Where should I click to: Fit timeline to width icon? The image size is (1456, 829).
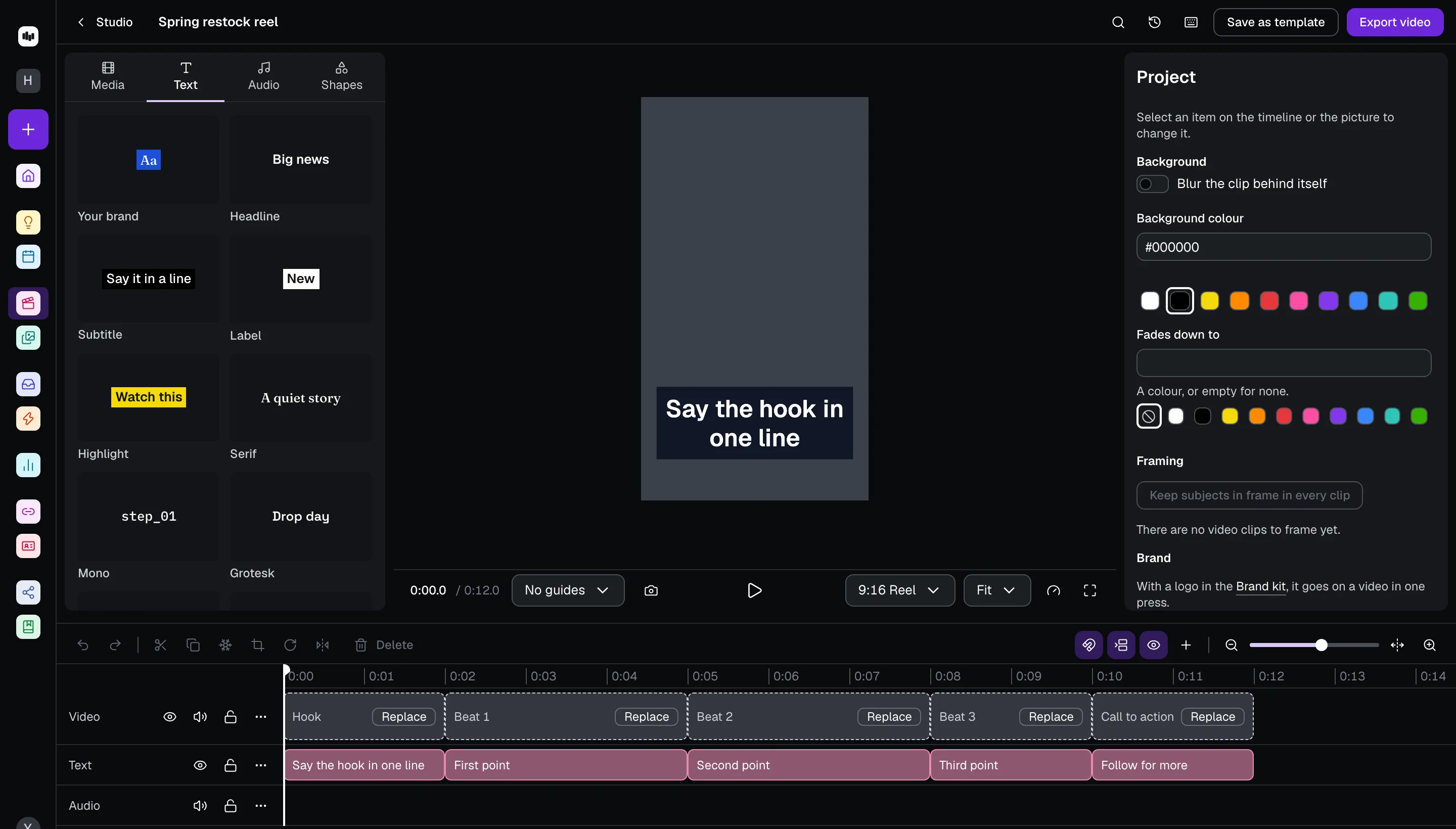click(x=1397, y=644)
